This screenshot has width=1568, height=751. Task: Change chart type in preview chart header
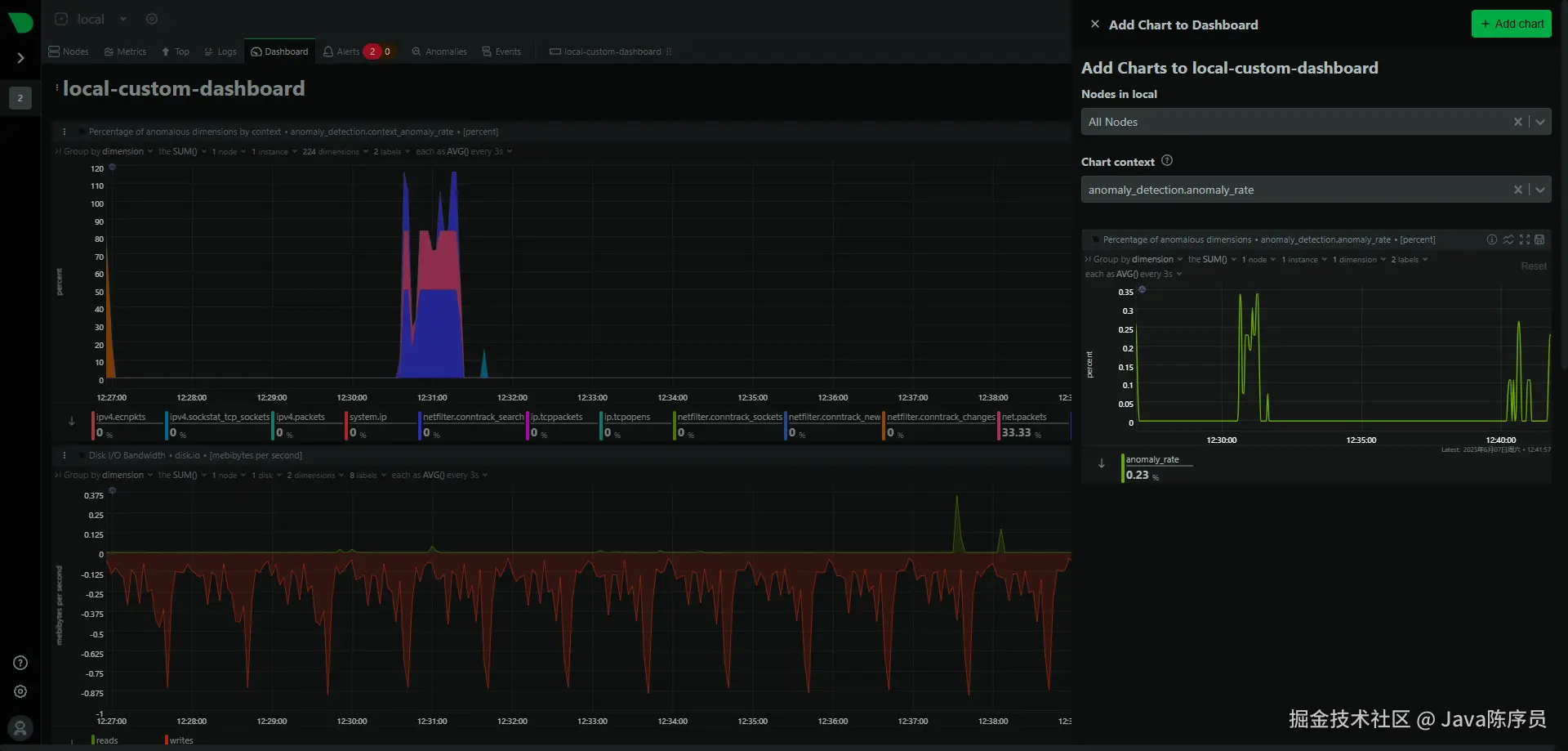pyautogui.click(x=1508, y=239)
